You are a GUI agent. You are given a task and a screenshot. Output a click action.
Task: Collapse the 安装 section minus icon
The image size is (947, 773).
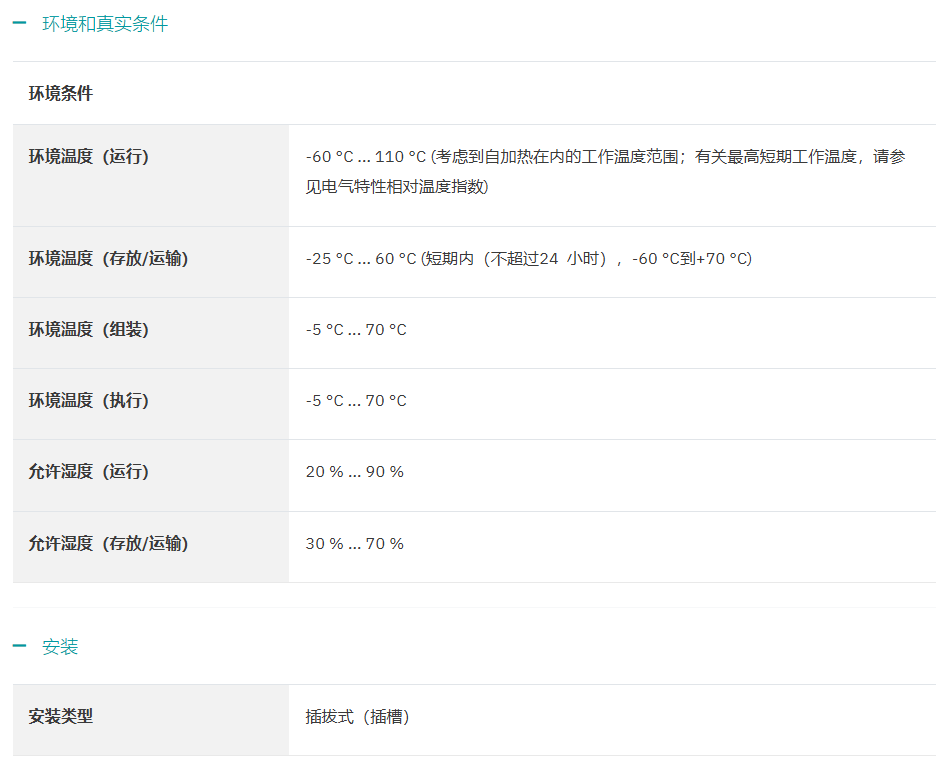(19, 646)
